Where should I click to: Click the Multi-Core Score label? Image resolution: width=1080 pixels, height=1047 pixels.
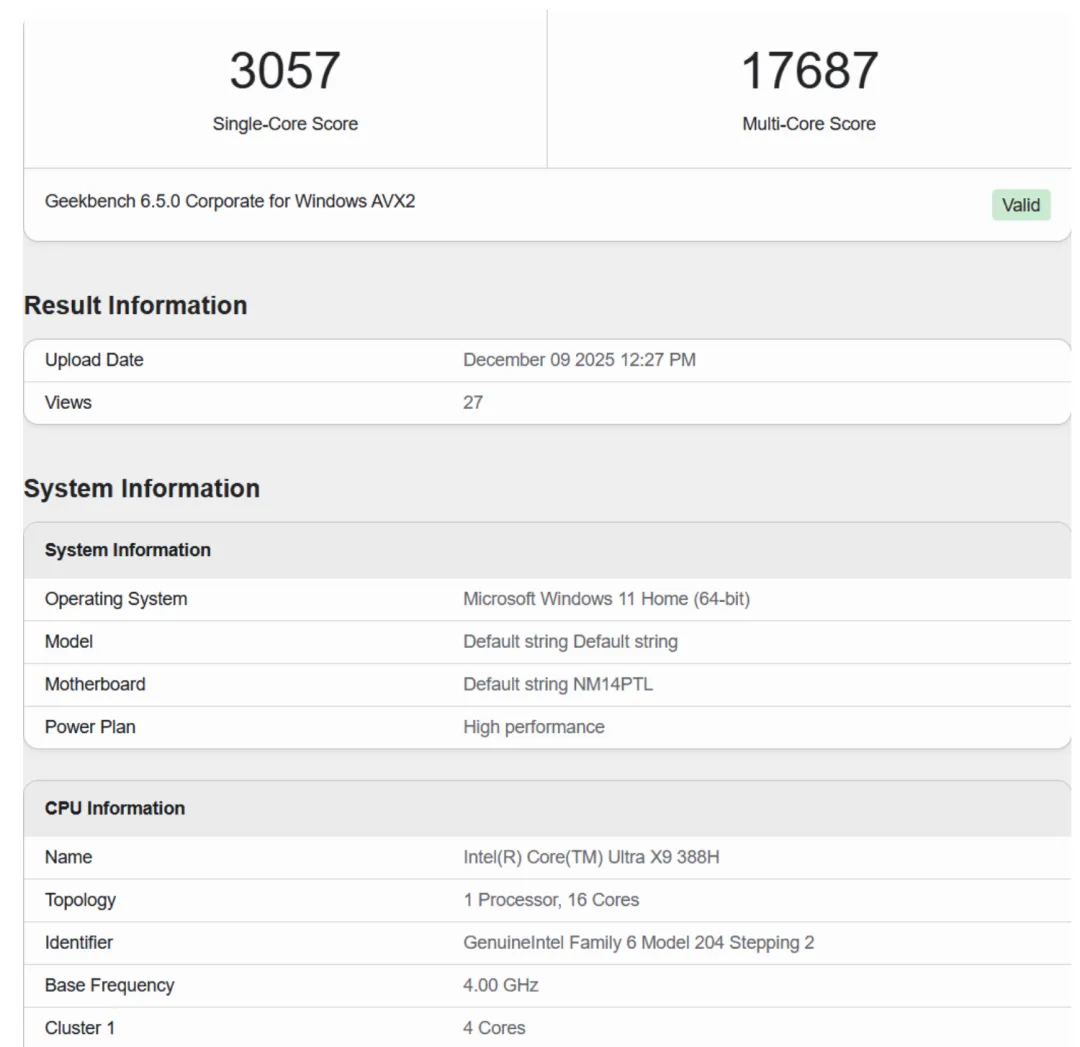tap(810, 123)
